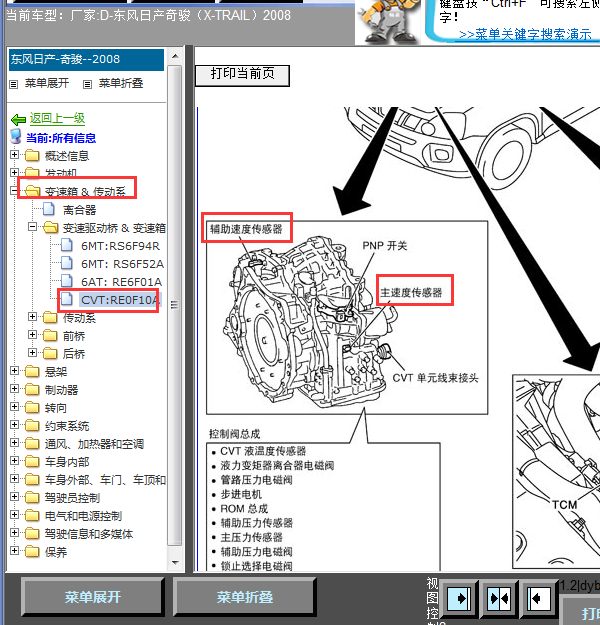Click the 转向 folder icon

coord(32,407)
